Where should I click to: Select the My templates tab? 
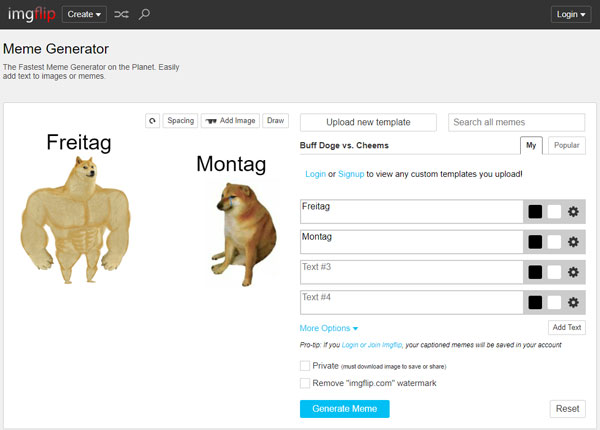532,146
